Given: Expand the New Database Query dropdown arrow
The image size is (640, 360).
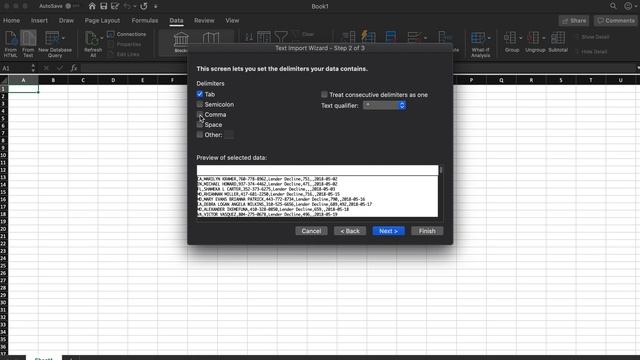Looking at the screenshot, I should coord(63,38).
